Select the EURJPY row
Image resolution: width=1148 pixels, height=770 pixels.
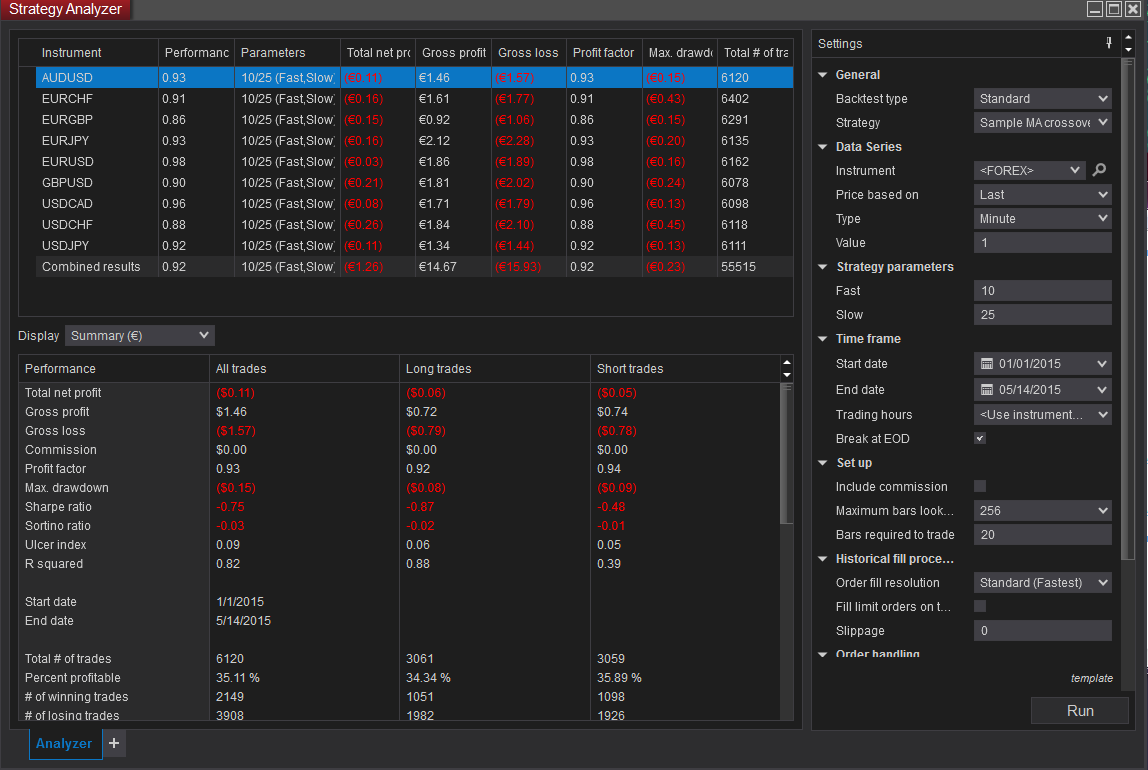pos(414,141)
